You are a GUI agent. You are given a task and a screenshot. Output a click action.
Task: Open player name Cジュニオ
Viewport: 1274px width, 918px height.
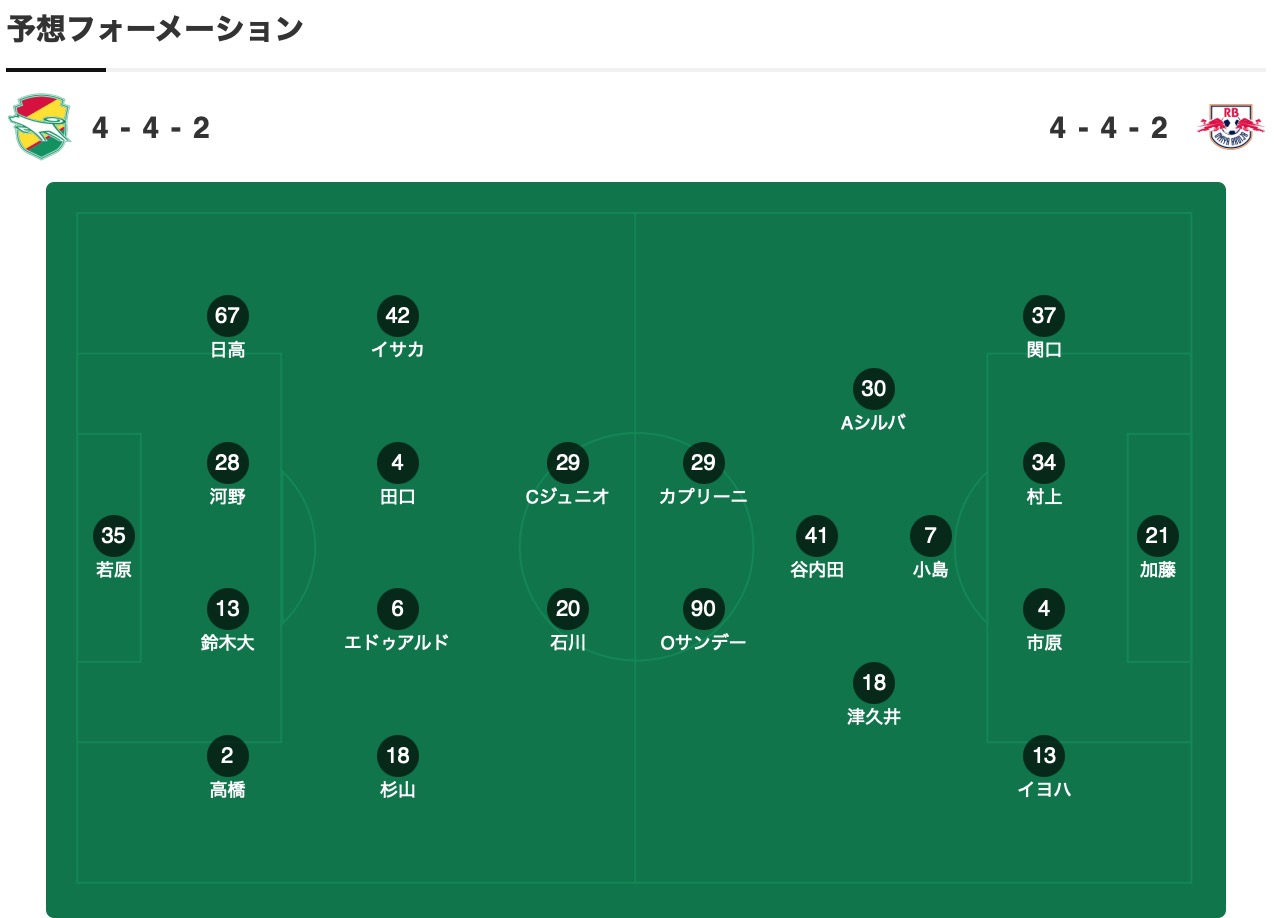click(568, 496)
